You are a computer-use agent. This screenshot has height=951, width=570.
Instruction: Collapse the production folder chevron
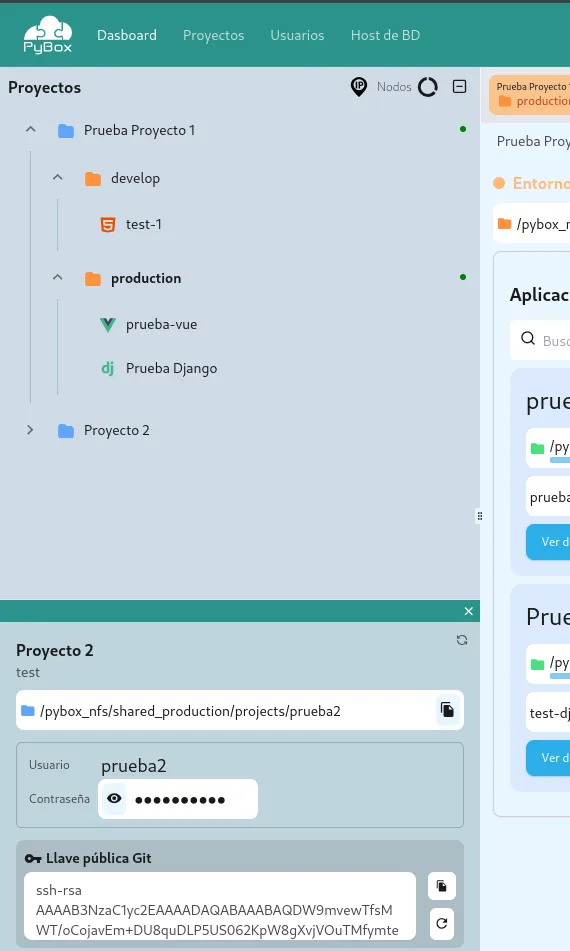58,277
